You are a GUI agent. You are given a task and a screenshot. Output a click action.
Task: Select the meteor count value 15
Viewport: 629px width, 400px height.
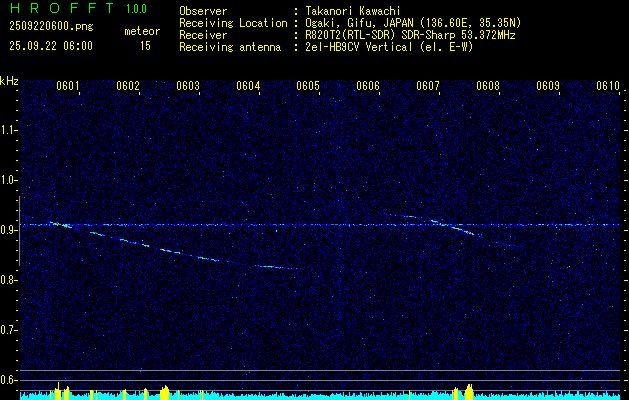145,46
